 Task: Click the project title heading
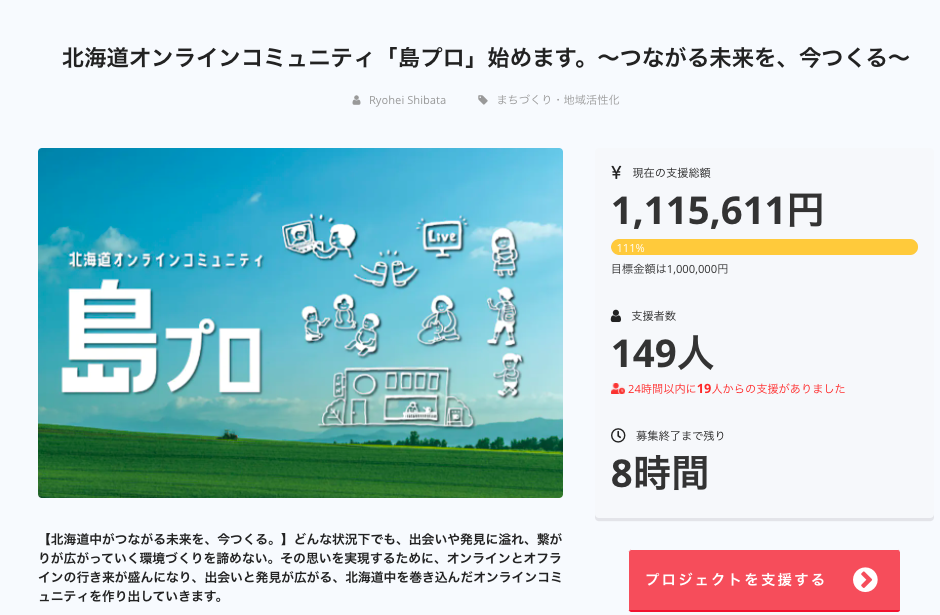click(x=486, y=58)
